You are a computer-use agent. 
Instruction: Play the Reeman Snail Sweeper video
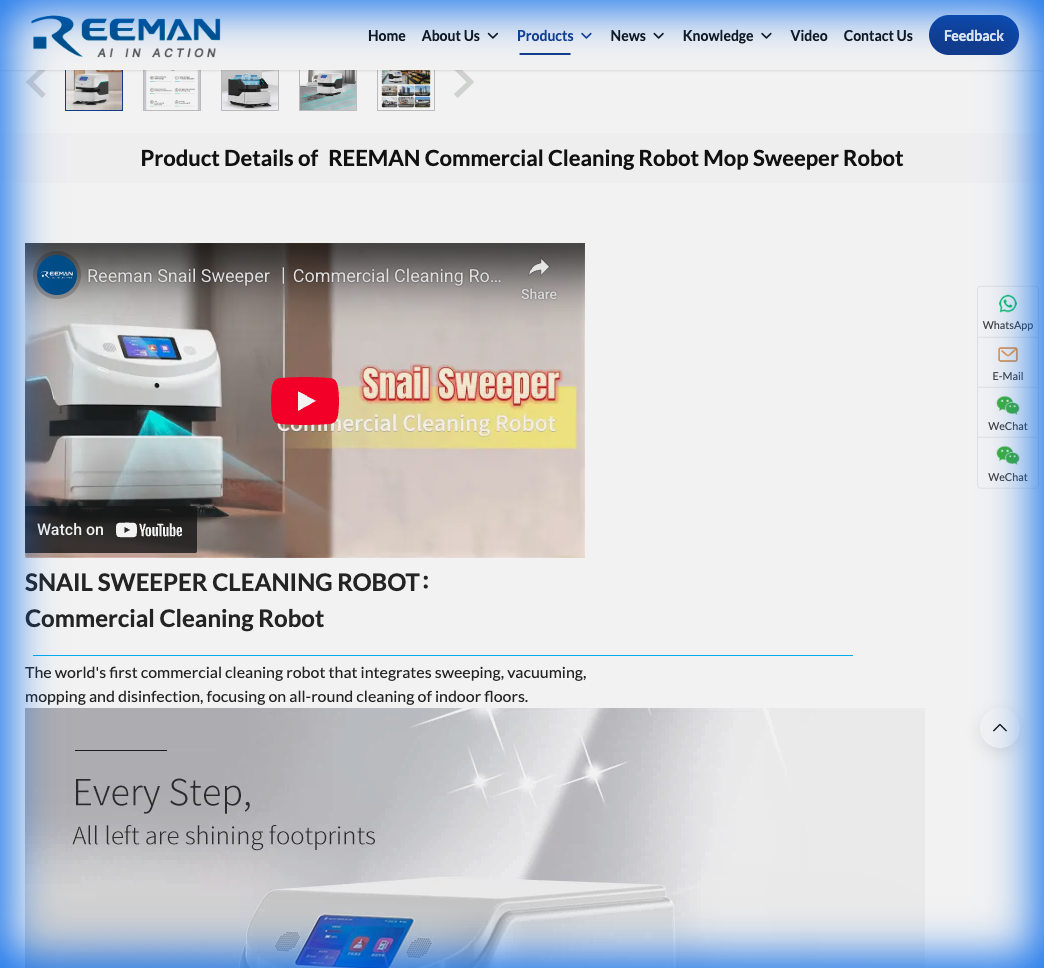click(305, 400)
